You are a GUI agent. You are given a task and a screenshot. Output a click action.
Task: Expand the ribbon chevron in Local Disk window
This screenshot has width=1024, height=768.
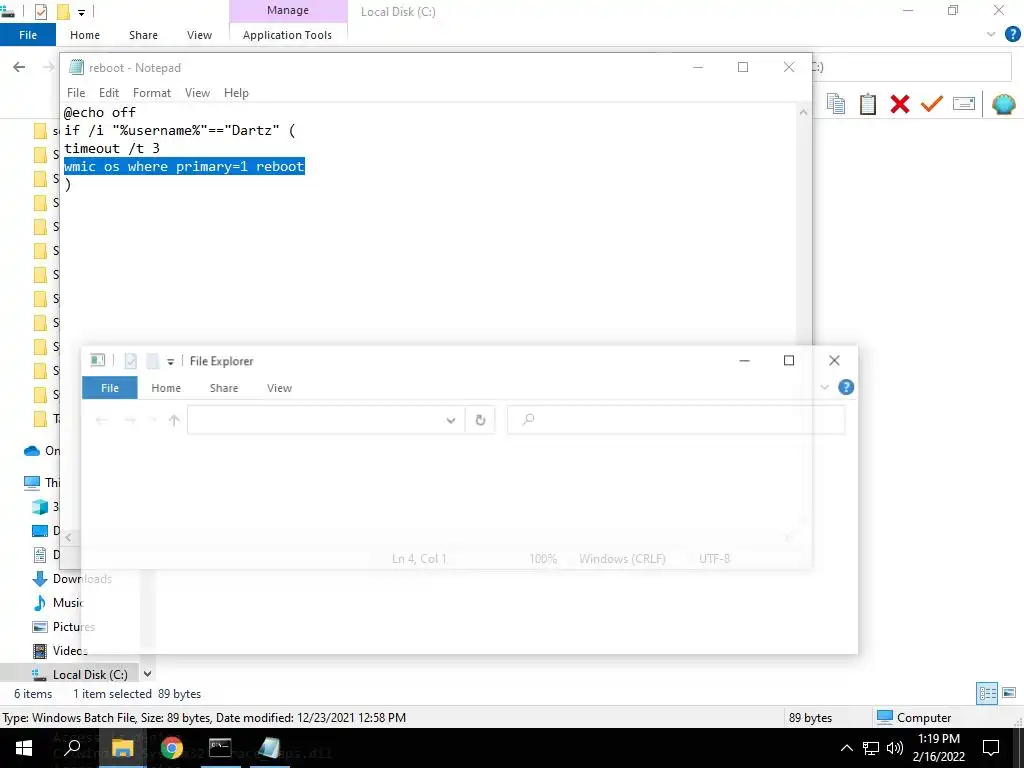point(991,34)
